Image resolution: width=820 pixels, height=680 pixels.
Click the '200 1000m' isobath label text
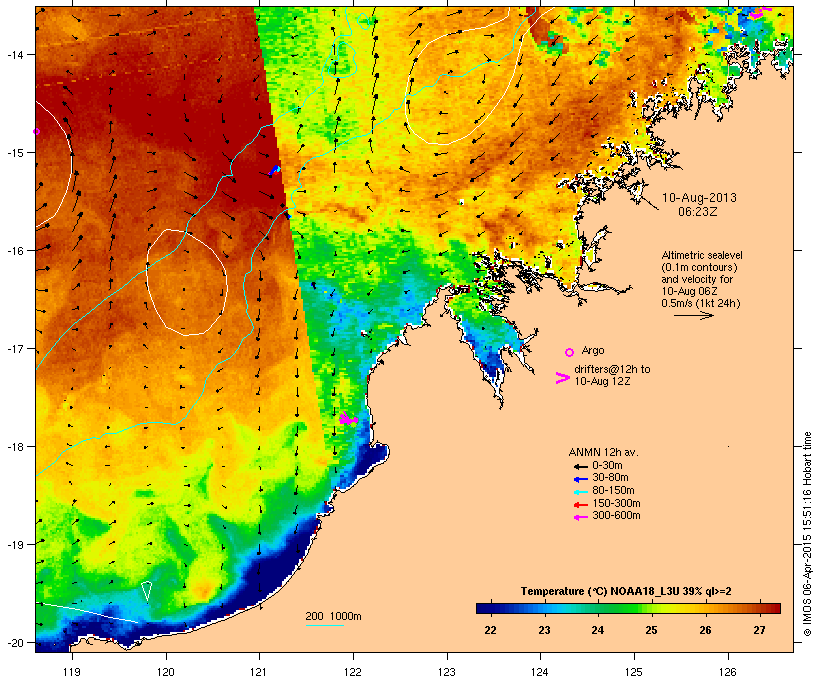(x=333, y=616)
